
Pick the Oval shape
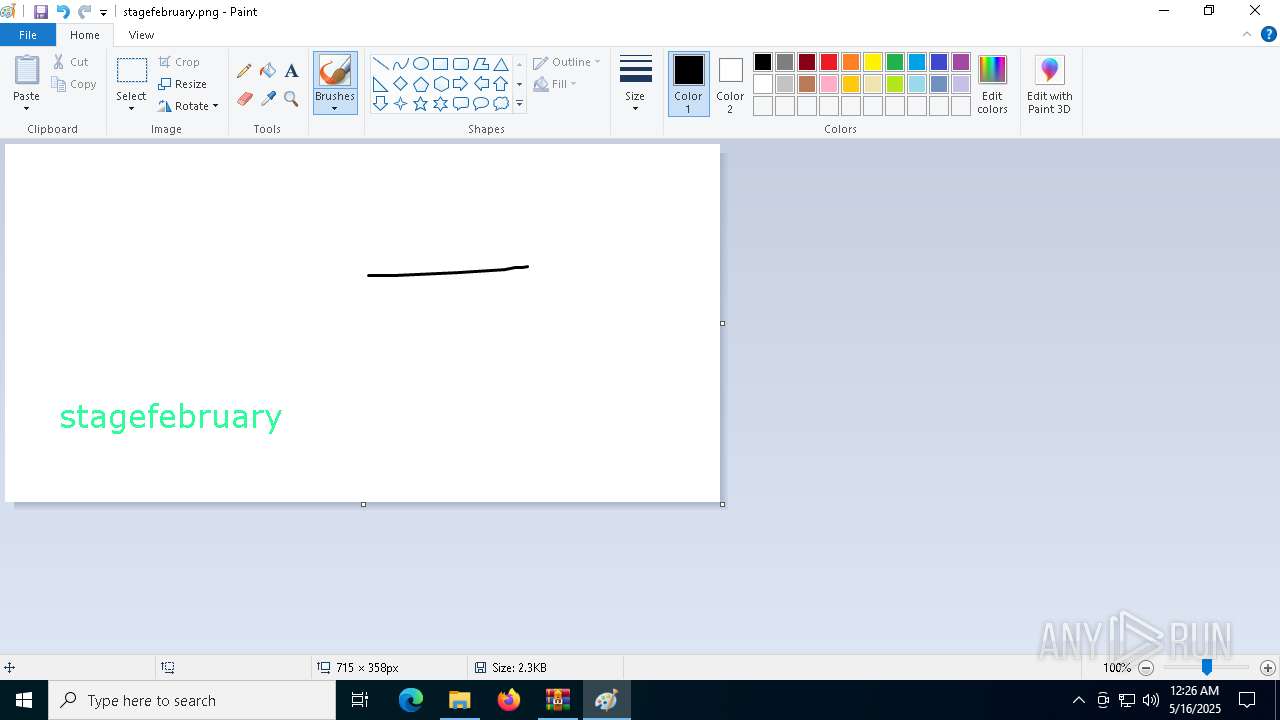(421, 64)
